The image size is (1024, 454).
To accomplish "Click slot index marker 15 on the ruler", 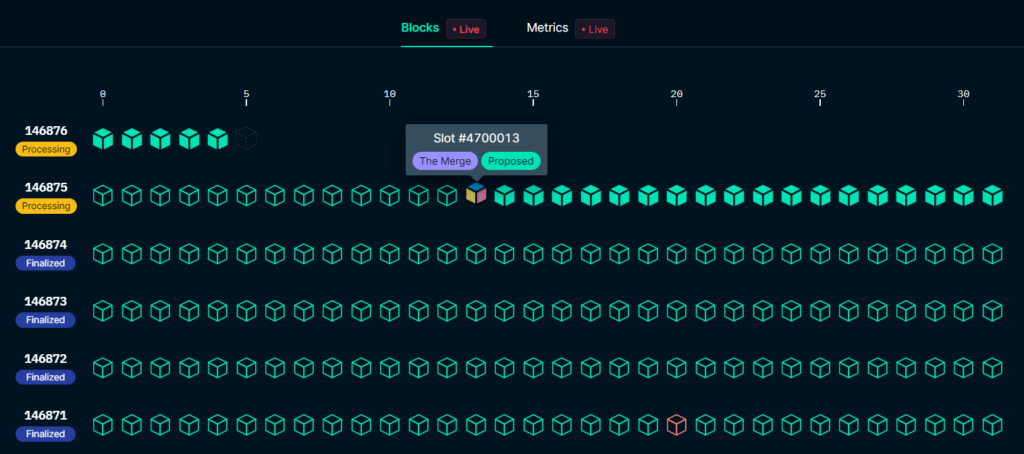I will (533, 95).
